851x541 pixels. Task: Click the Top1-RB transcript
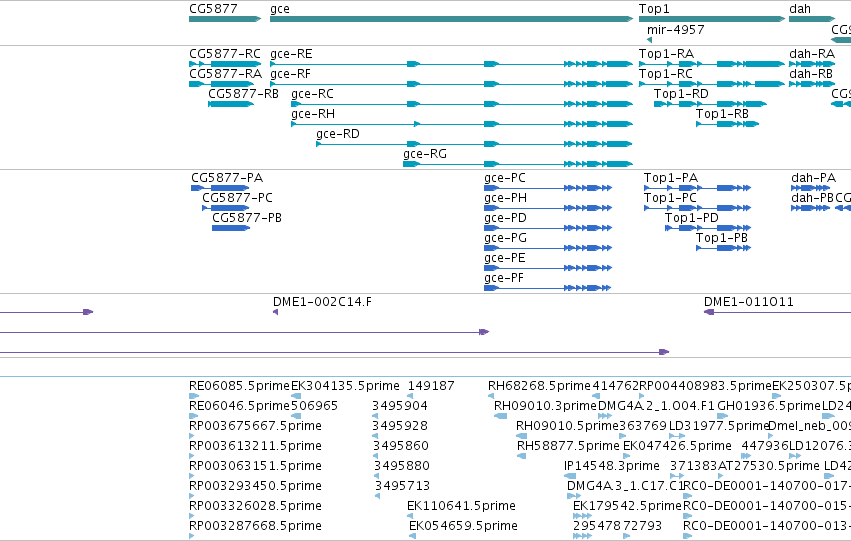(727, 124)
